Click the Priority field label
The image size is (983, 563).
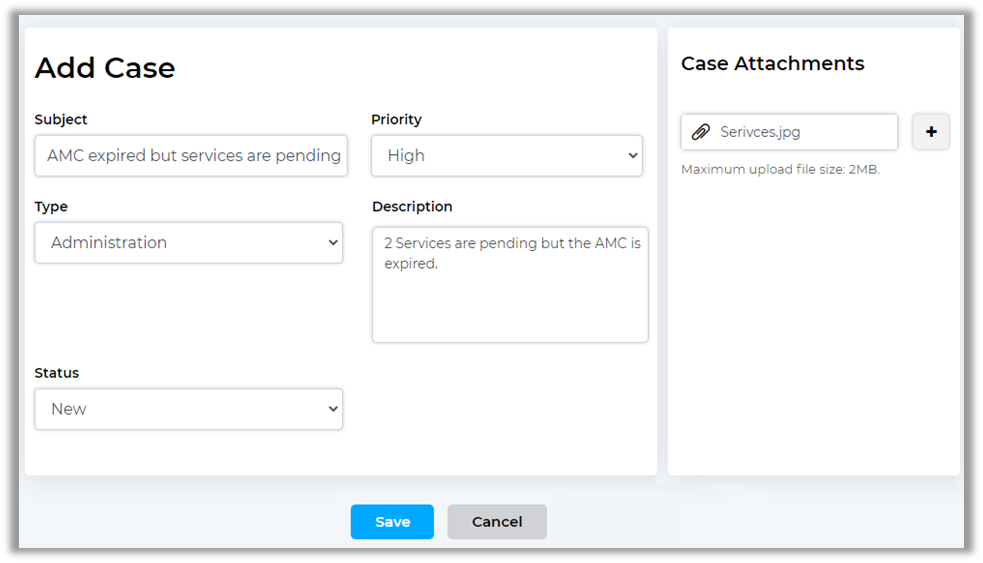(x=396, y=120)
